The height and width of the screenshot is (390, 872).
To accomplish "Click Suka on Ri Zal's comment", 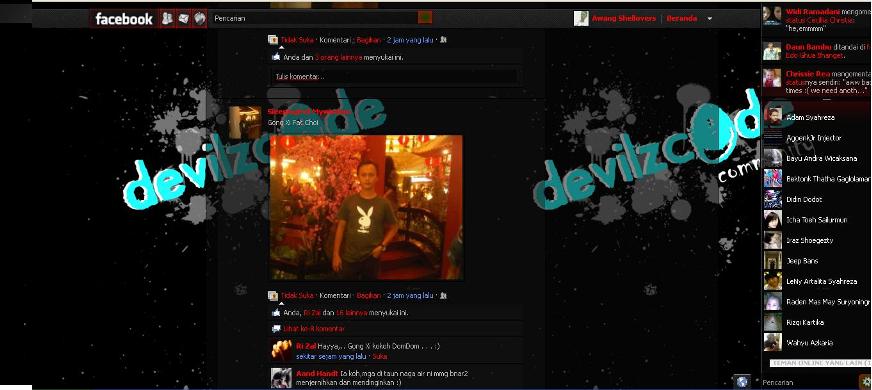I will click(380, 356).
